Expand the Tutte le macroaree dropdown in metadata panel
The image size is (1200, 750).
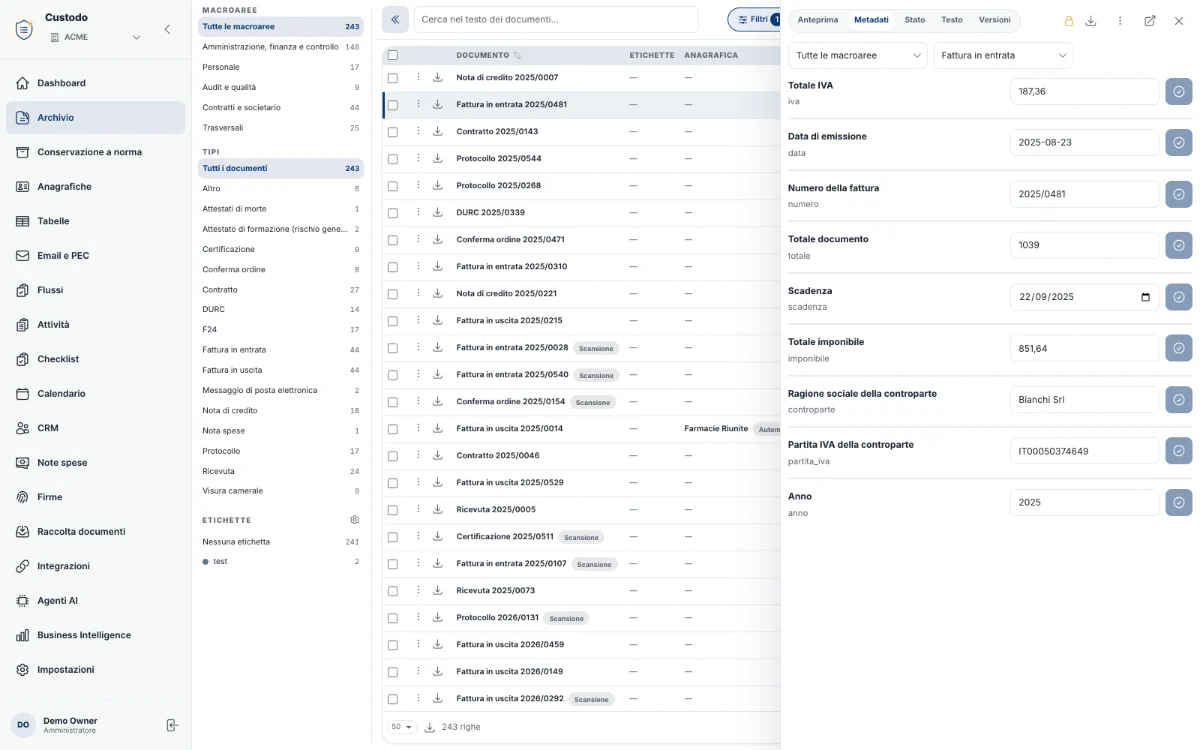859,56
